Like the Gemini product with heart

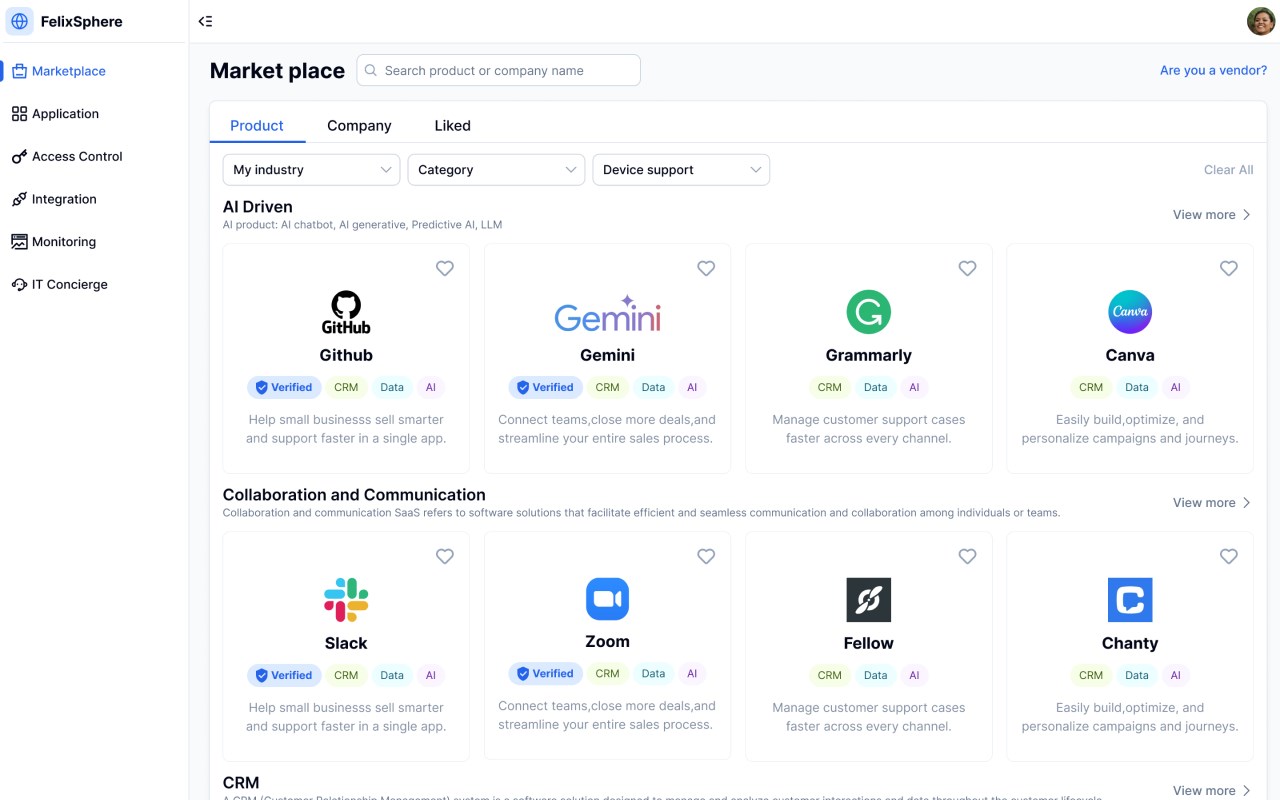(x=706, y=268)
